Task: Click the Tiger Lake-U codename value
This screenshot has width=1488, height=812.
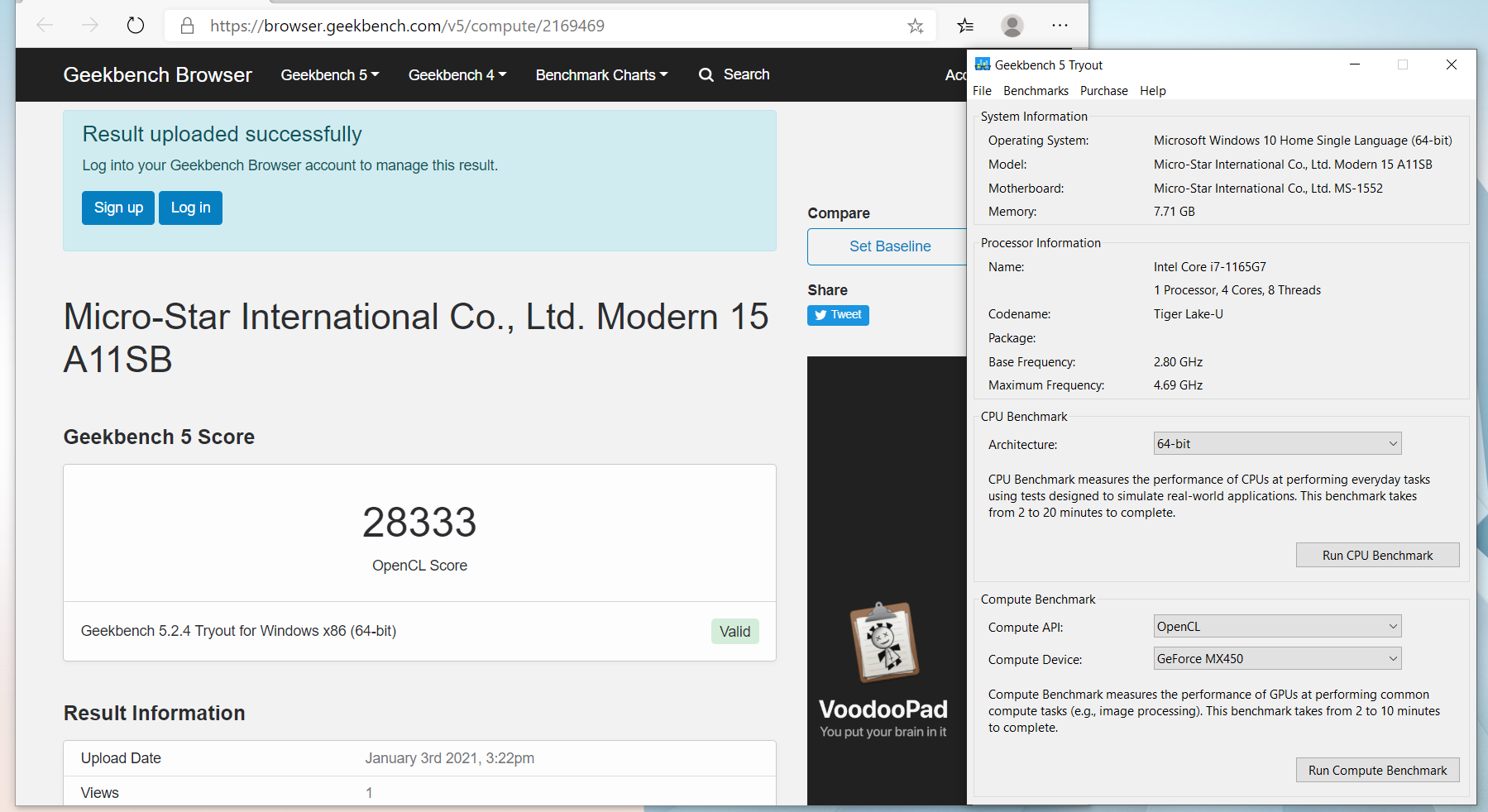Action: click(x=1188, y=314)
